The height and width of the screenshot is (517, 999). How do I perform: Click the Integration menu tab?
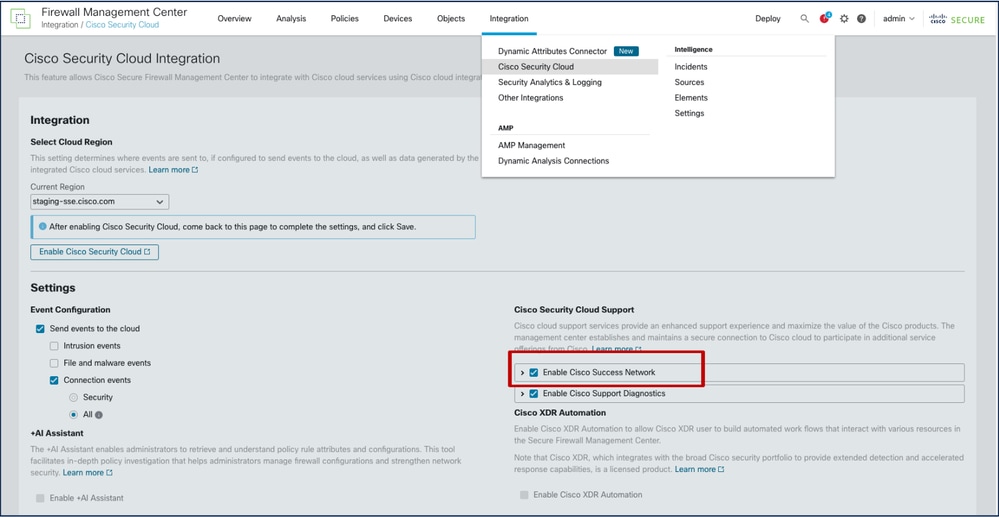click(509, 18)
